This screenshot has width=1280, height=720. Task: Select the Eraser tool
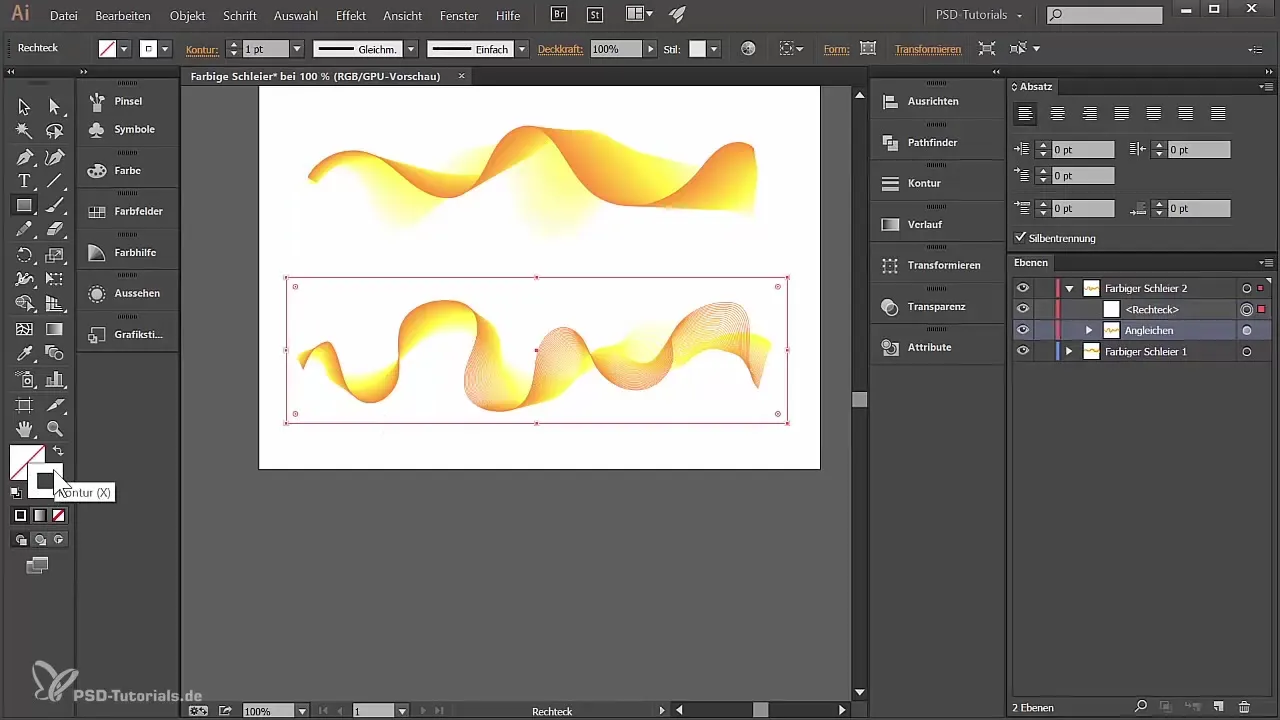click(x=55, y=230)
